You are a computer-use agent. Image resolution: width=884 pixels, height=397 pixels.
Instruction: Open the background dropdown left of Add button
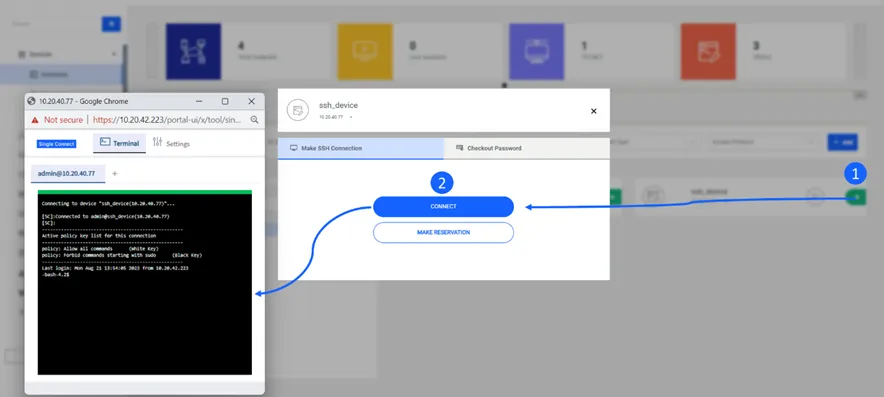[x=762, y=142]
